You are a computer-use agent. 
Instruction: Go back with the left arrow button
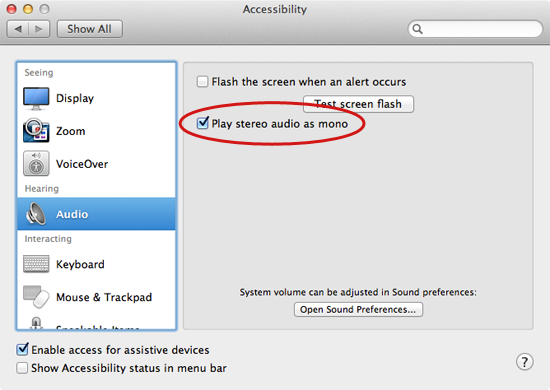tap(18, 29)
